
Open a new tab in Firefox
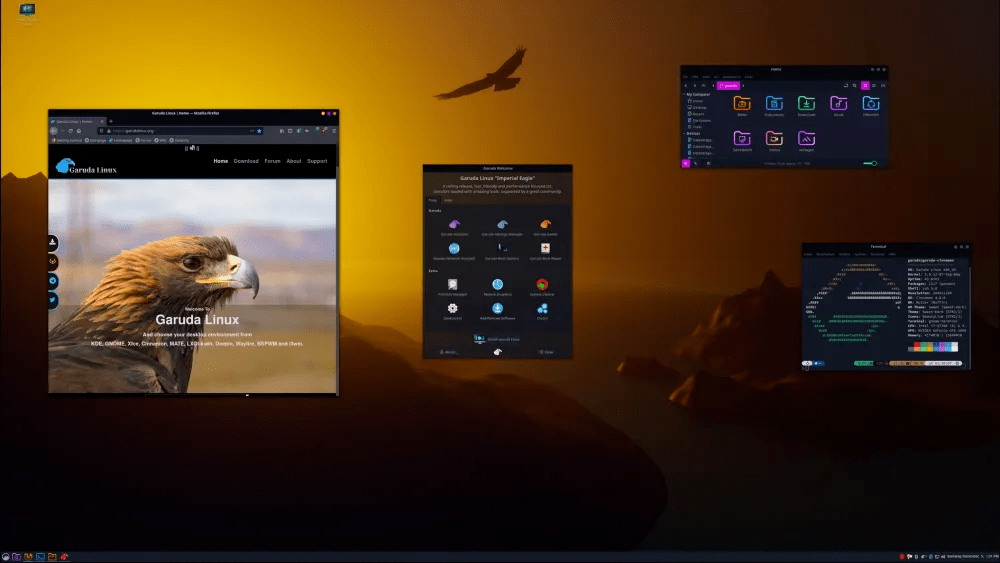tap(111, 121)
